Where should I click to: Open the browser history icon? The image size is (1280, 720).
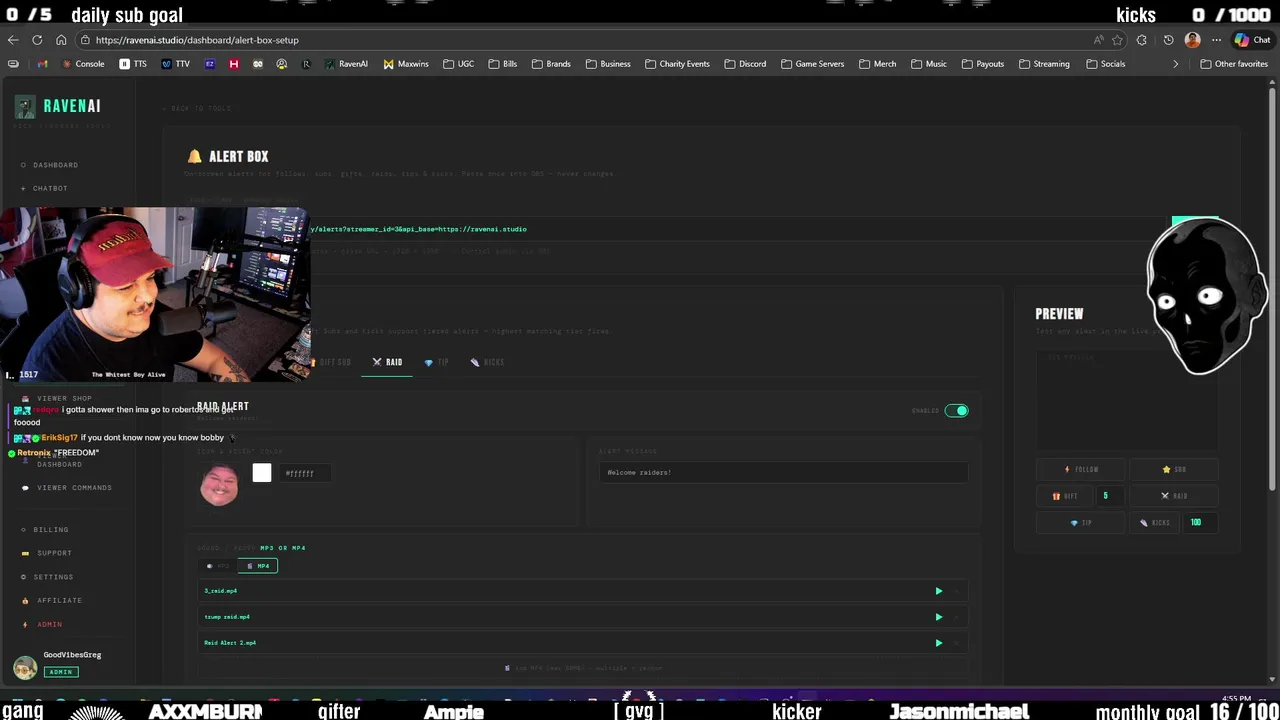click(1168, 40)
